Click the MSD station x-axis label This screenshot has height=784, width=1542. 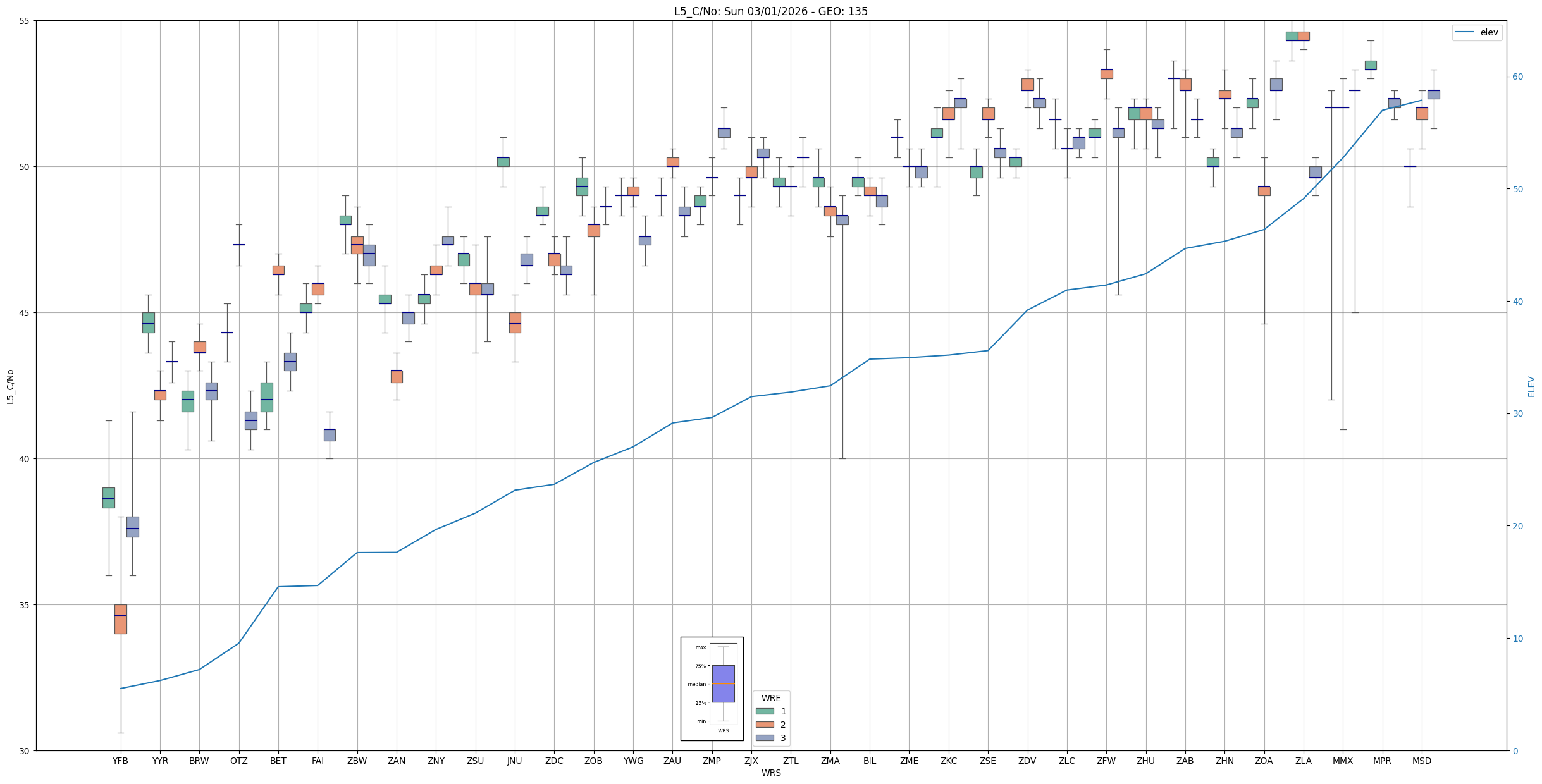point(1421,761)
